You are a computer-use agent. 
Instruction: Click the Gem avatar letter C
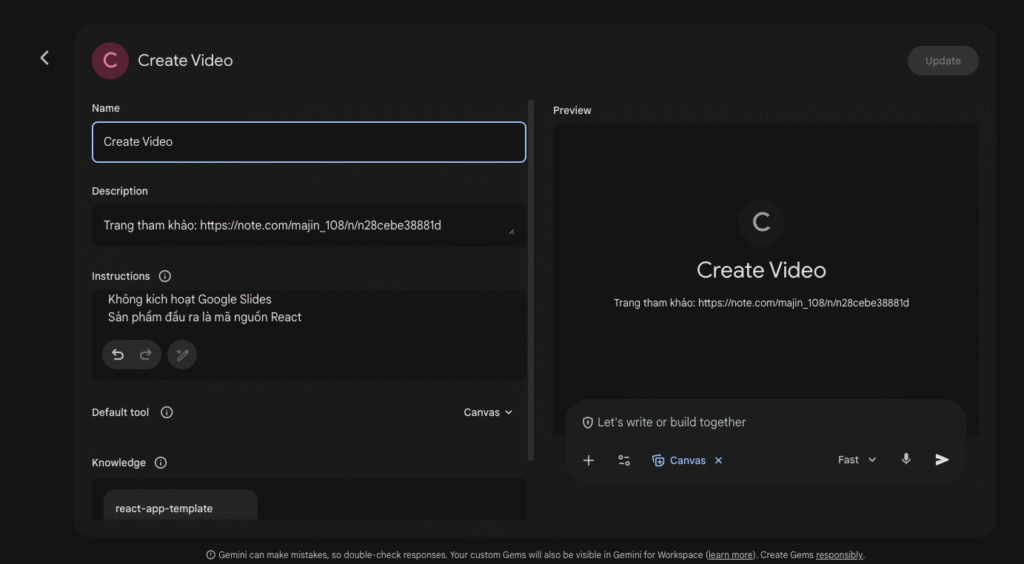(x=110, y=60)
